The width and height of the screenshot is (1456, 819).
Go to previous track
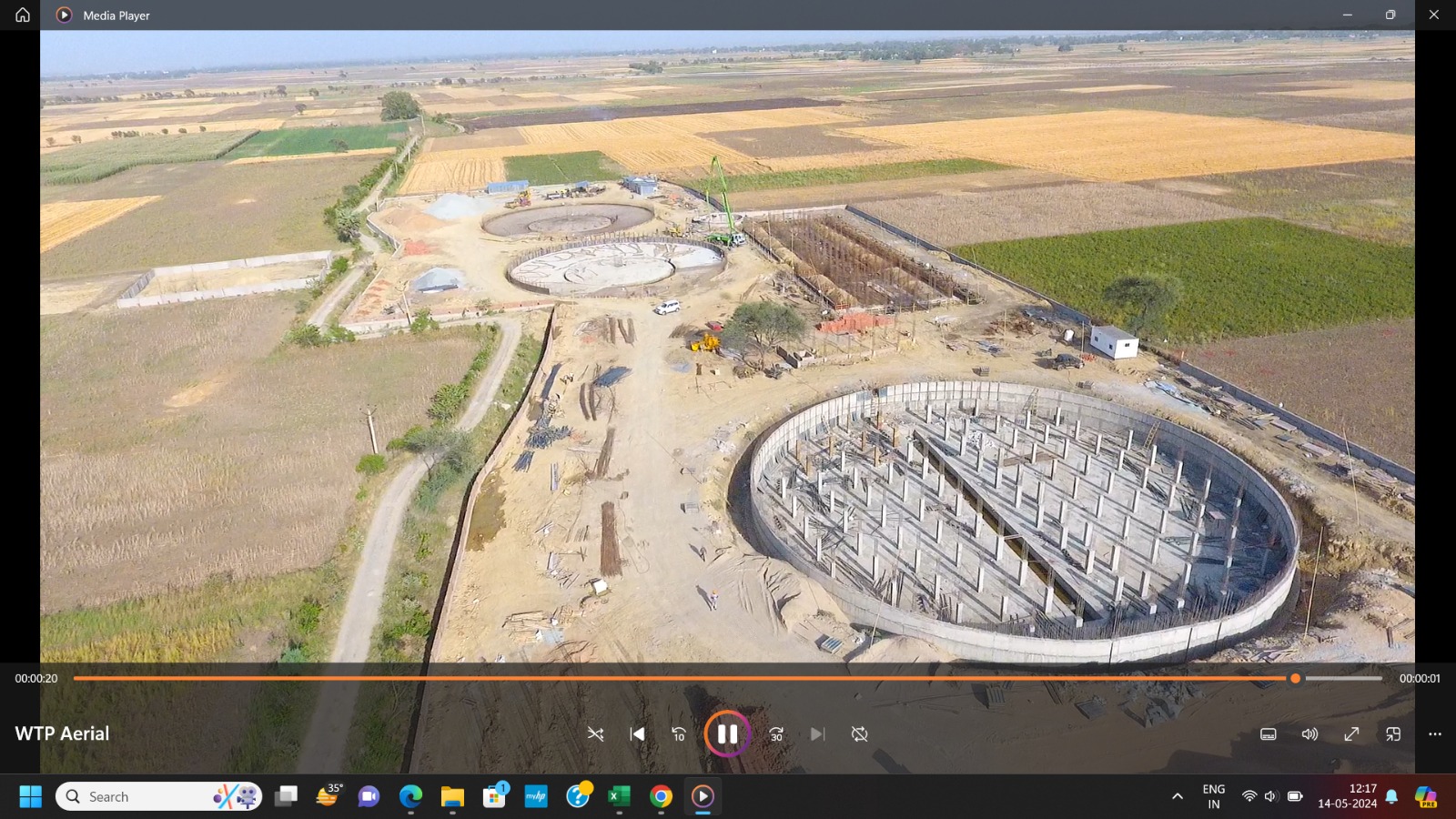coord(637,733)
